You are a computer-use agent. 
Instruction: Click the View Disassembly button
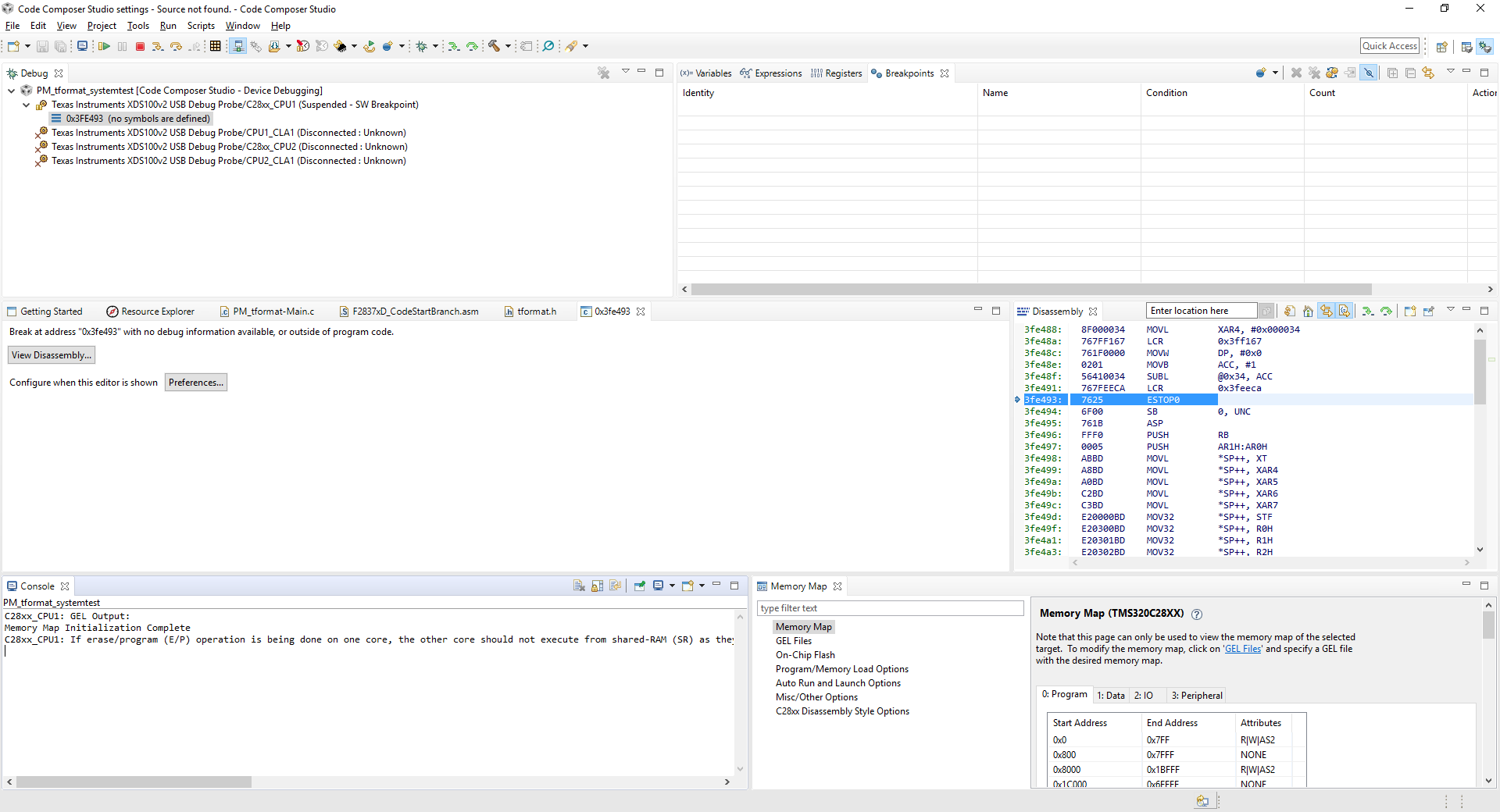coord(52,355)
